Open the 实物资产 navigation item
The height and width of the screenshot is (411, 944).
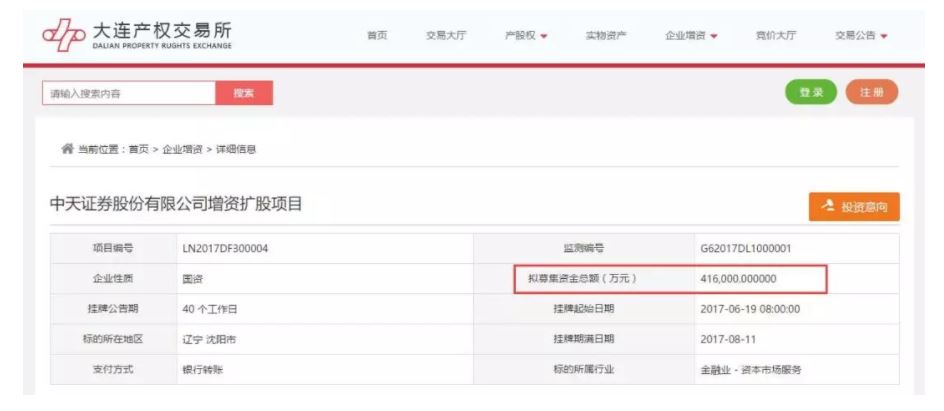pyautogui.click(x=606, y=36)
